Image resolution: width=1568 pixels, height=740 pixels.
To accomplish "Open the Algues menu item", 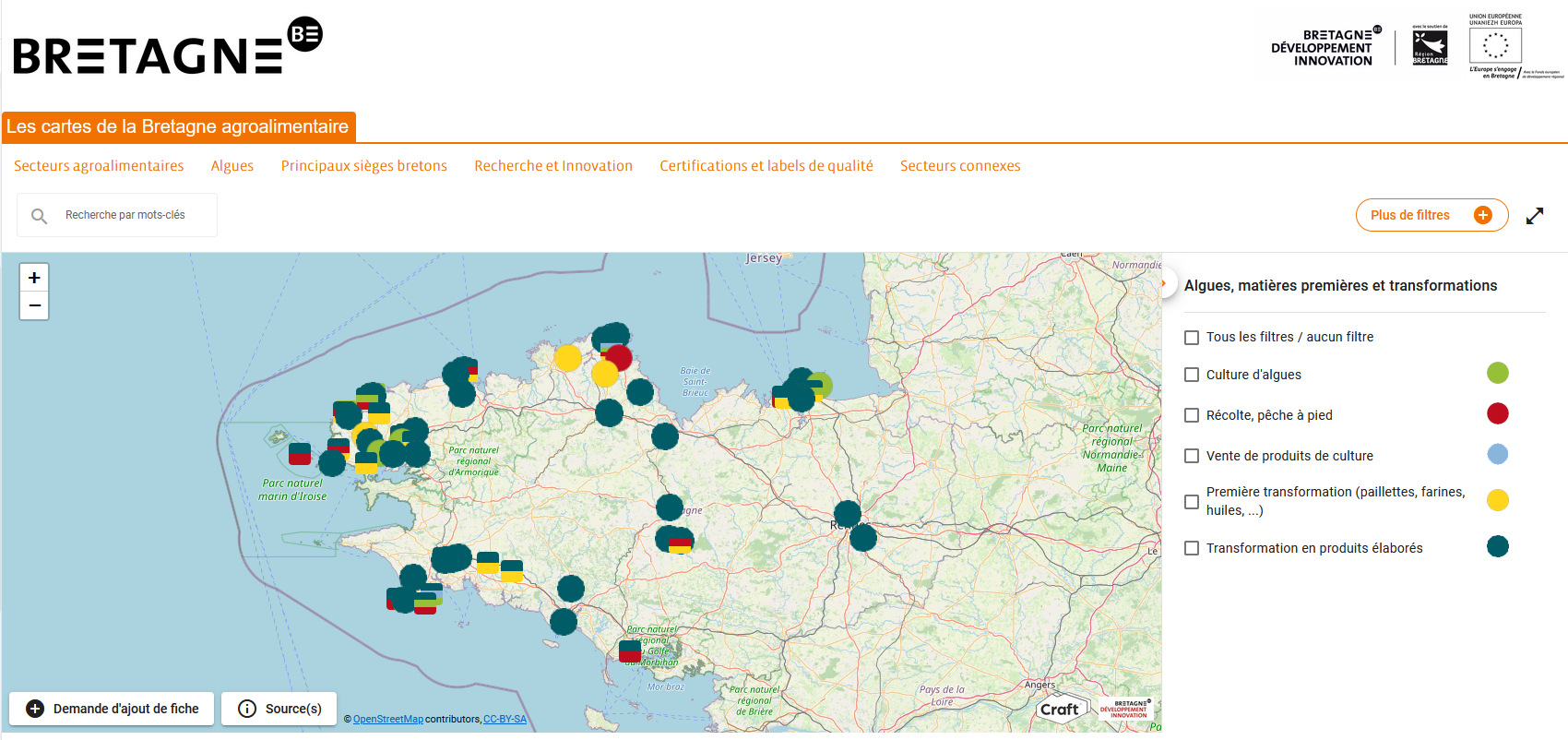I will coord(232,166).
